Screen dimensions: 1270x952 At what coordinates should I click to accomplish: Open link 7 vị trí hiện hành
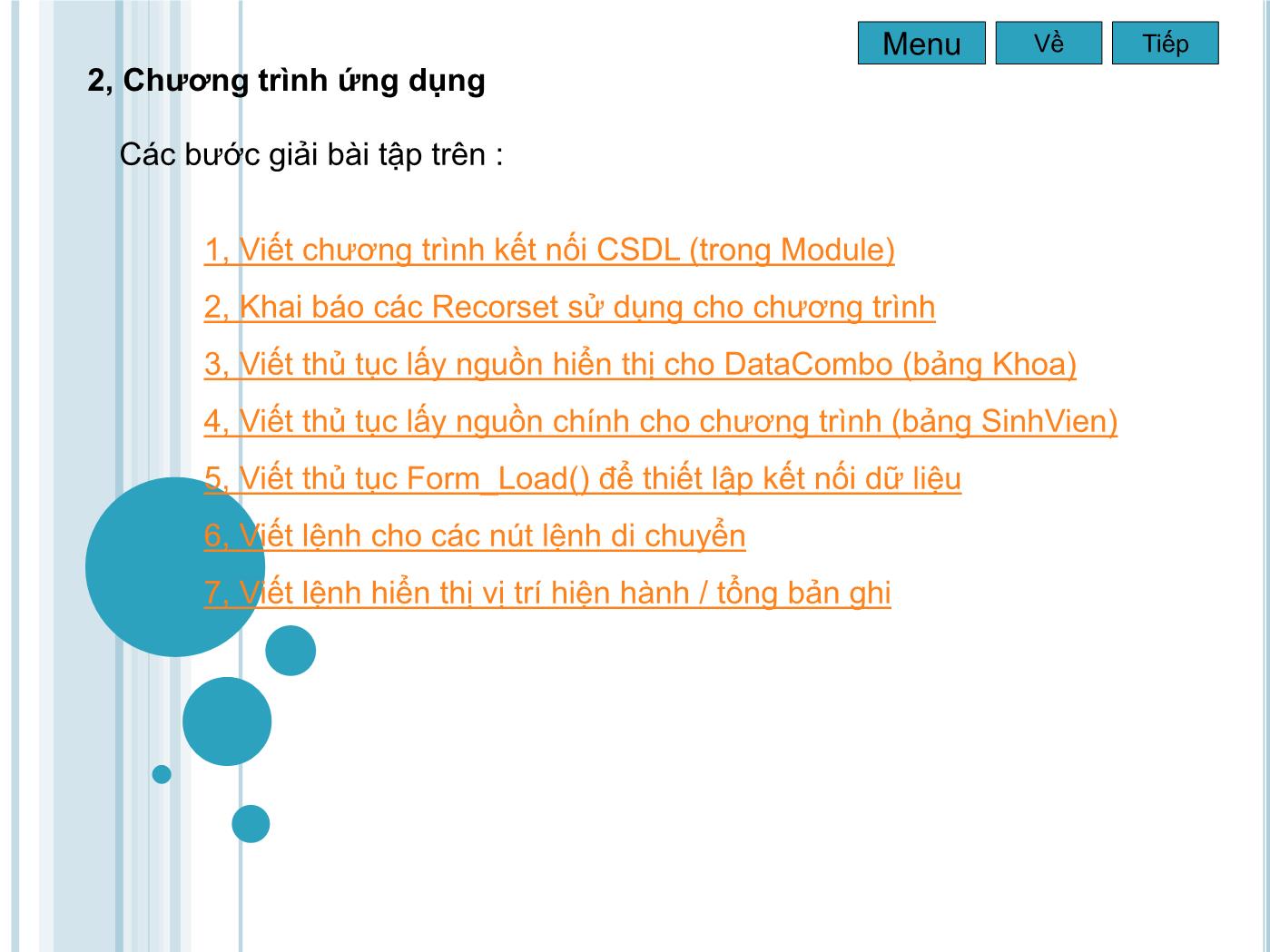pyautogui.click(x=547, y=593)
